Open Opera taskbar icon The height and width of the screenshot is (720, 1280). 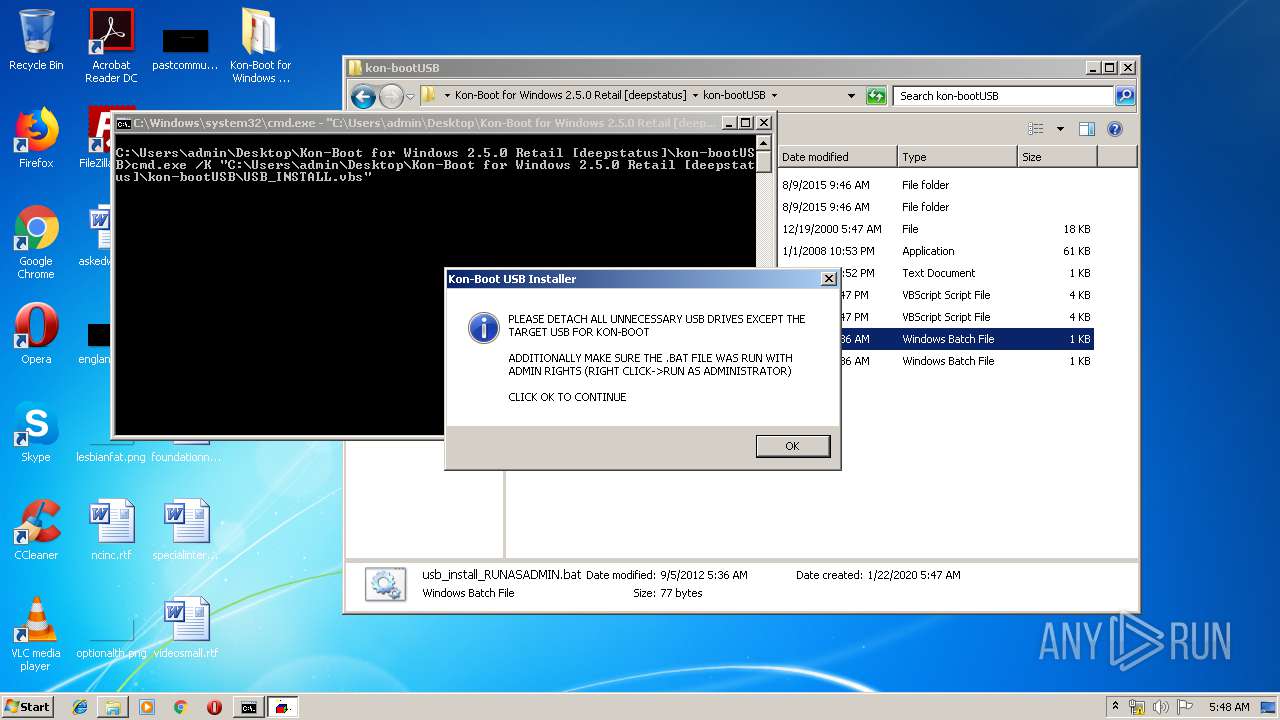tap(214, 707)
